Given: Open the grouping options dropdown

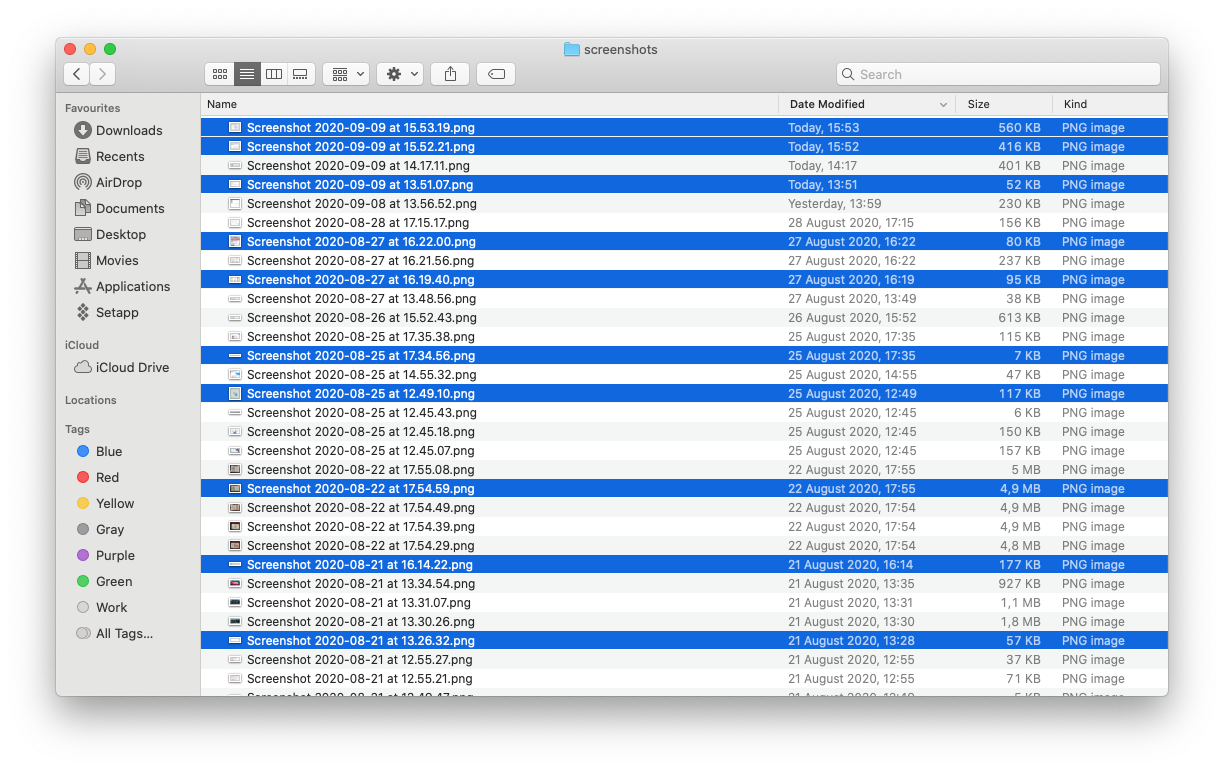Looking at the screenshot, I should tap(345, 73).
